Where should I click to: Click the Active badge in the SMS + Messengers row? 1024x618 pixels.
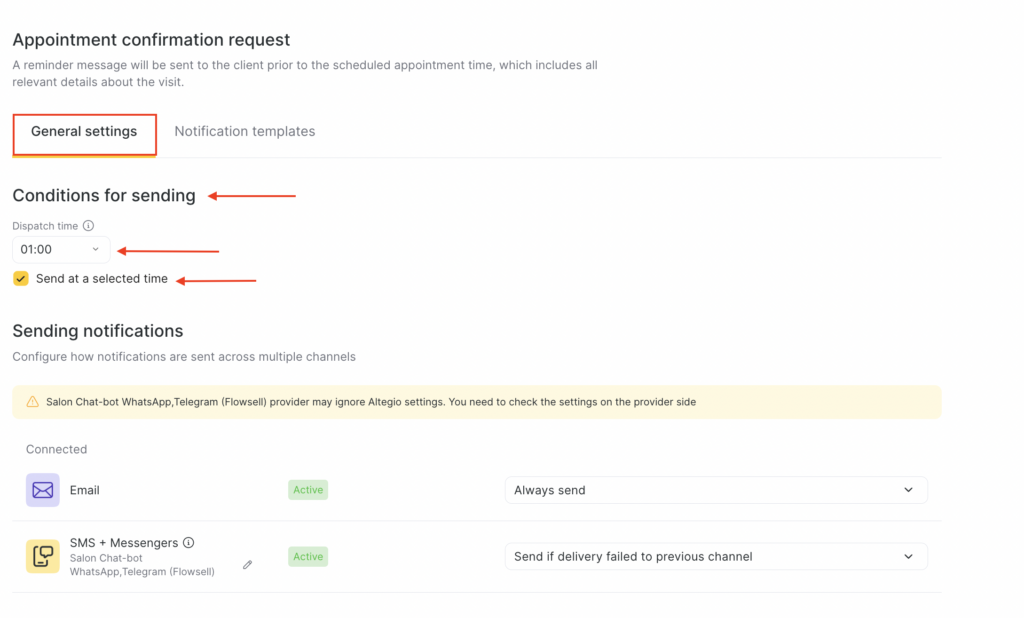308,556
